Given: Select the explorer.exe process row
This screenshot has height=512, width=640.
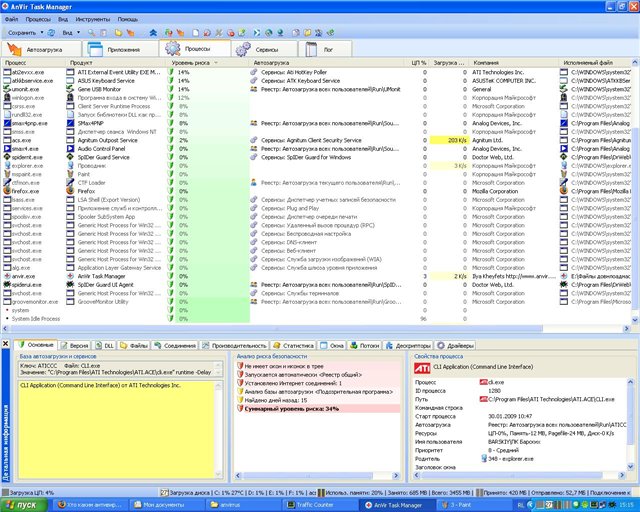Looking at the screenshot, I should coord(316,165).
